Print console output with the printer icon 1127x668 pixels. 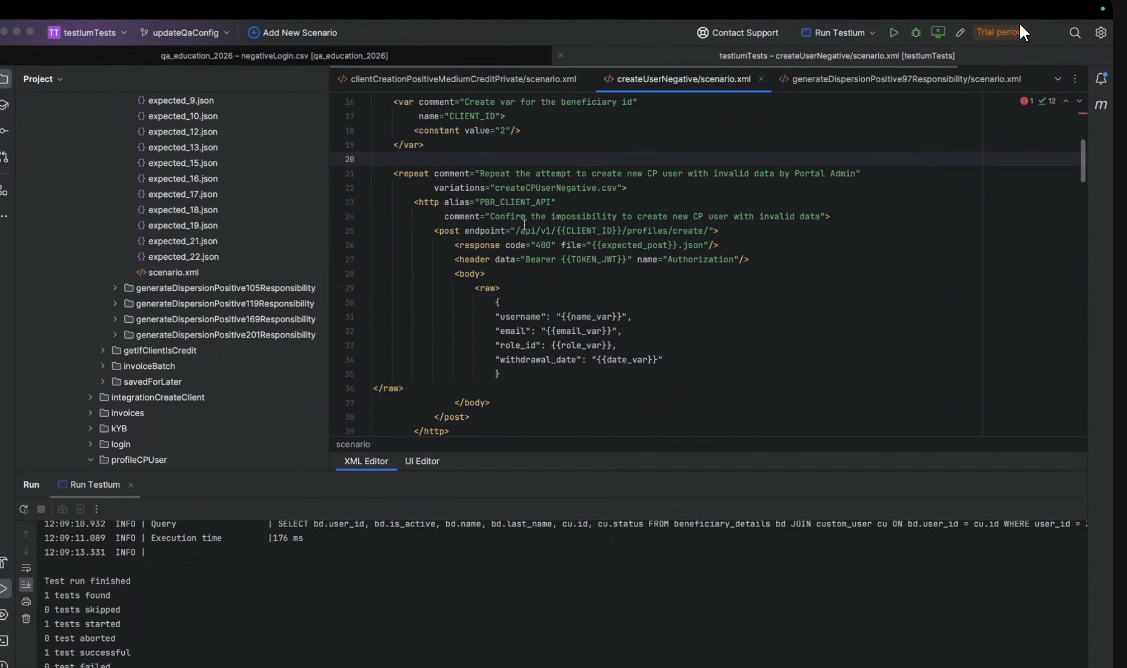click(26, 601)
